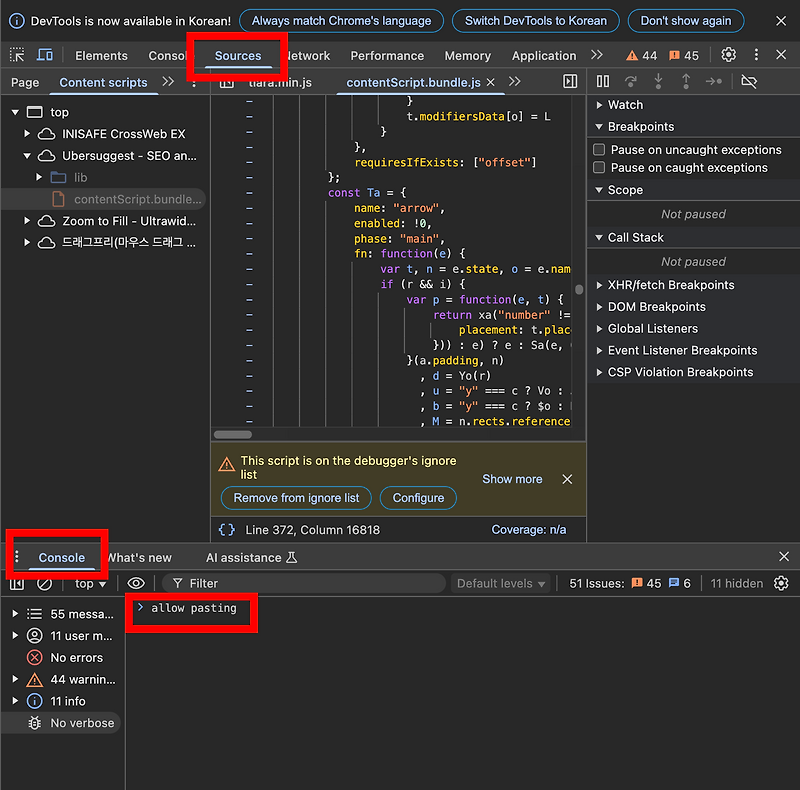Click the Remove from ignore list button
The image size is (800, 790).
[x=296, y=498]
